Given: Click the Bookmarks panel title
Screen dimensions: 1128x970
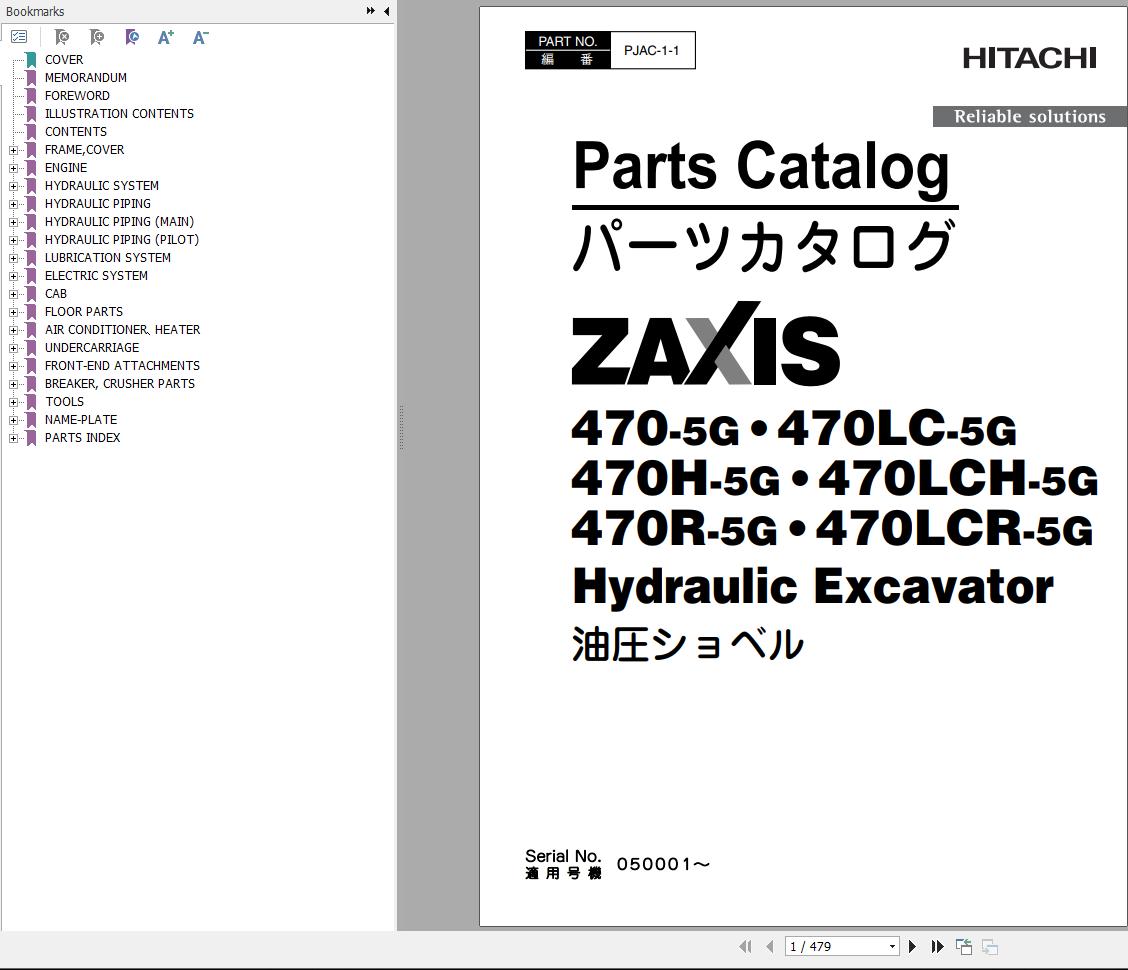Looking at the screenshot, I should click(35, 12).
